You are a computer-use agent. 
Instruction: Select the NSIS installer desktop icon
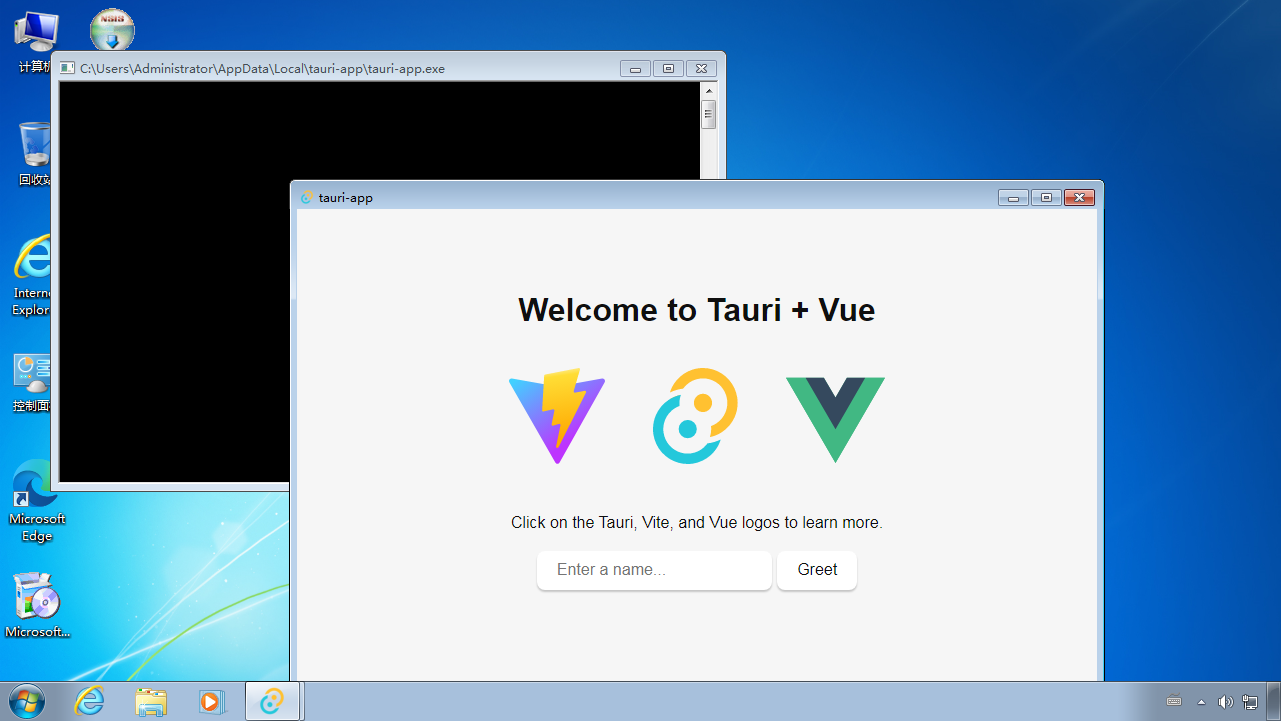112,30
